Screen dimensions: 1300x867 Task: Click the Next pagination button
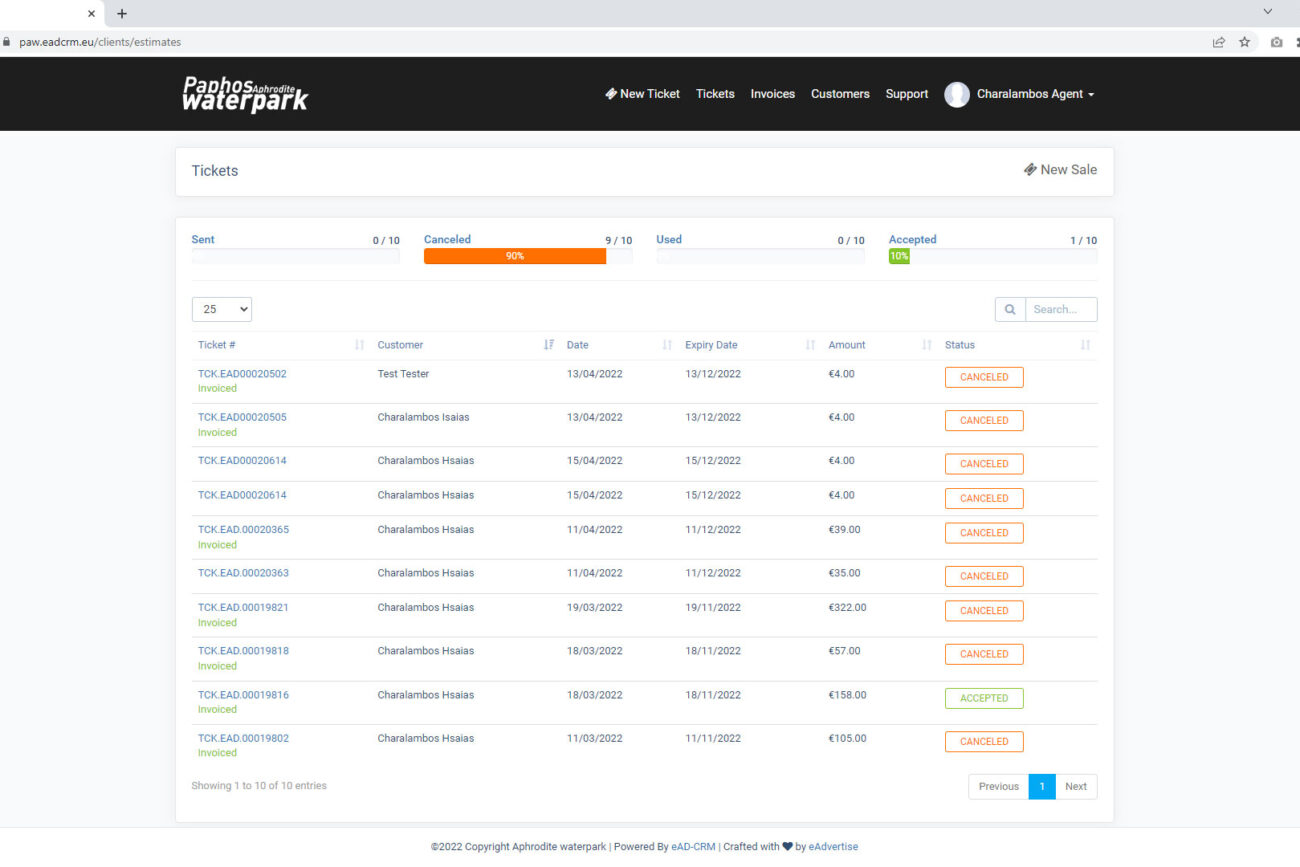click(1076, 787)
